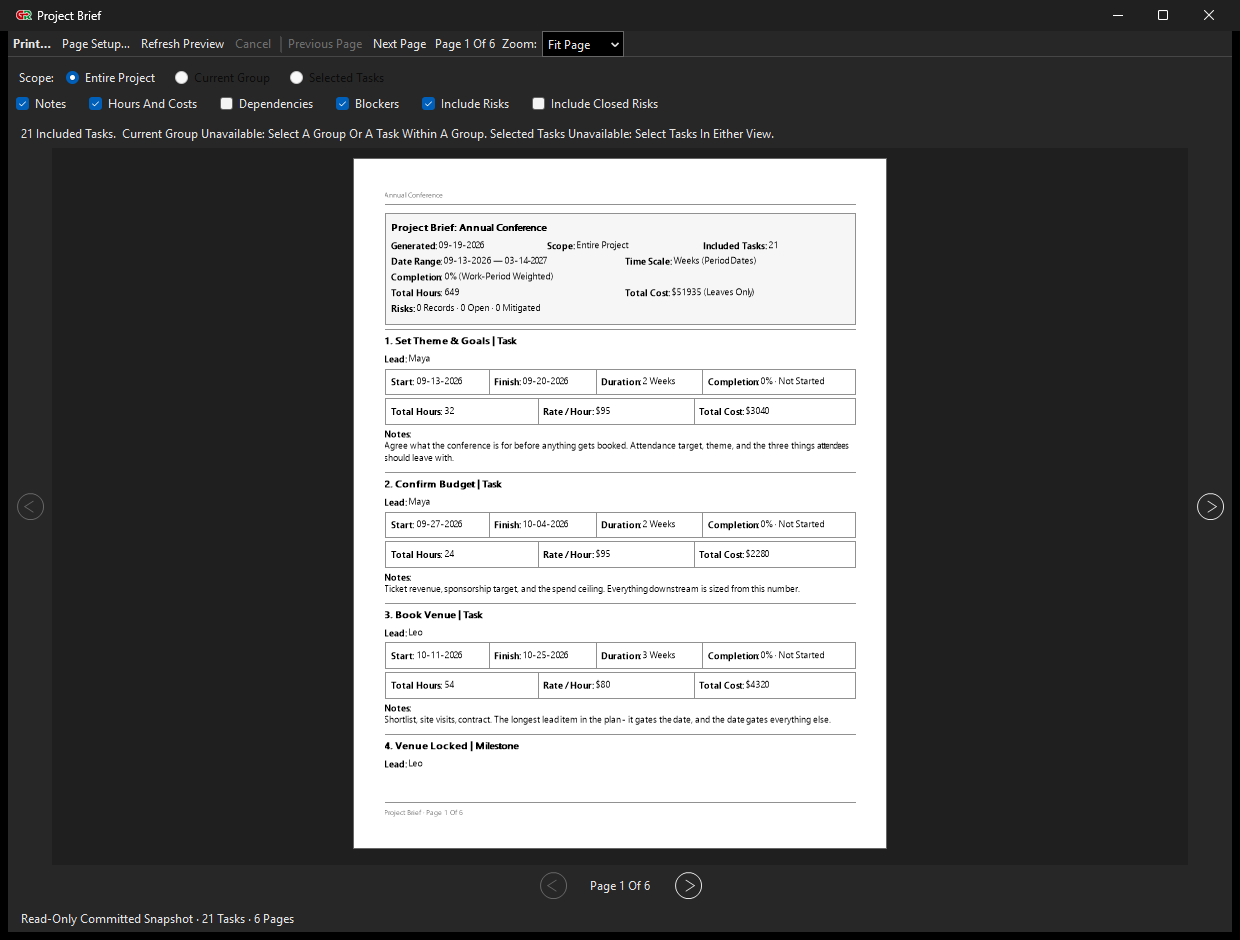The height and width of the screenshot is (940, 1240).
Task: Click Previous Page in toolbar
Action: tap(325, 44)
